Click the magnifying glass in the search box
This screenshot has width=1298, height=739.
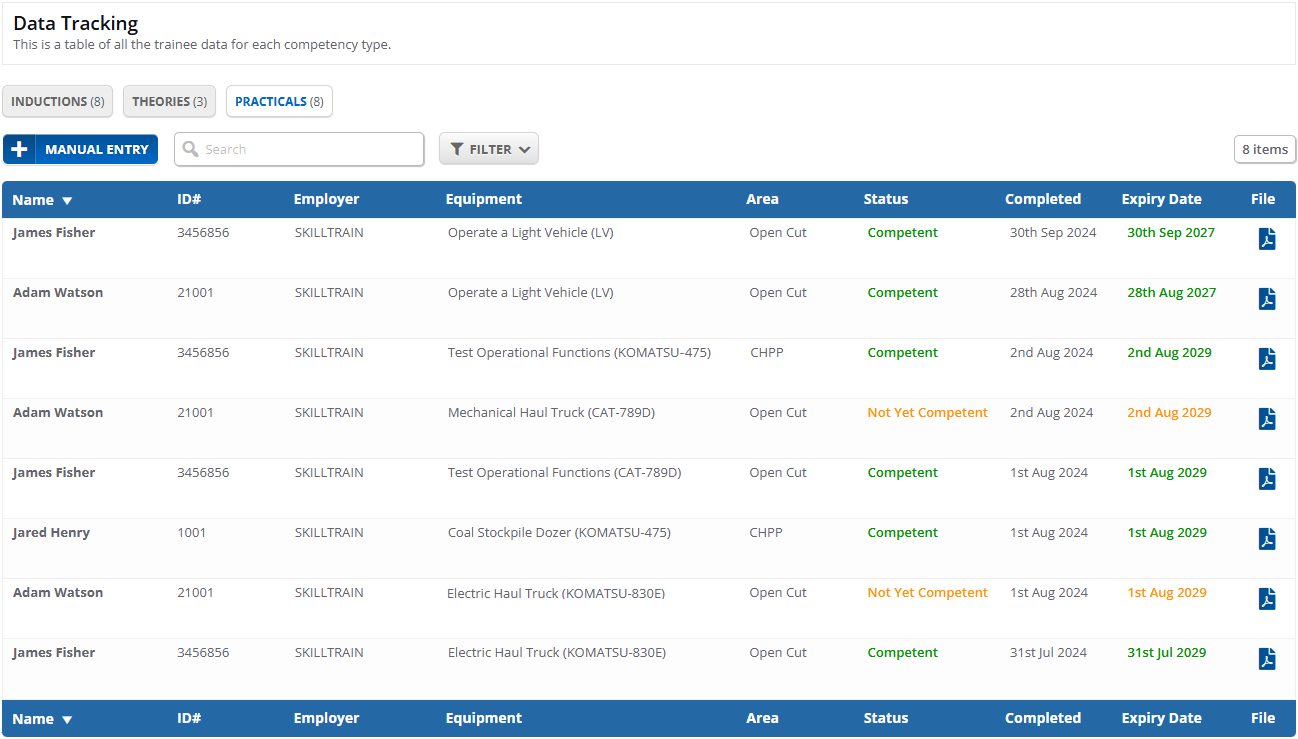point(191,148)
